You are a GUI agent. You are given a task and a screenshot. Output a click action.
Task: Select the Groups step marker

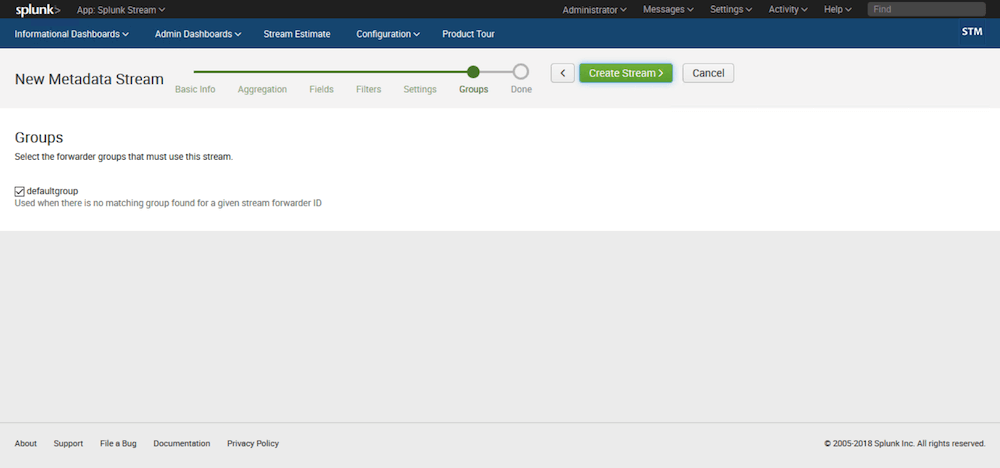coord(473,71)
